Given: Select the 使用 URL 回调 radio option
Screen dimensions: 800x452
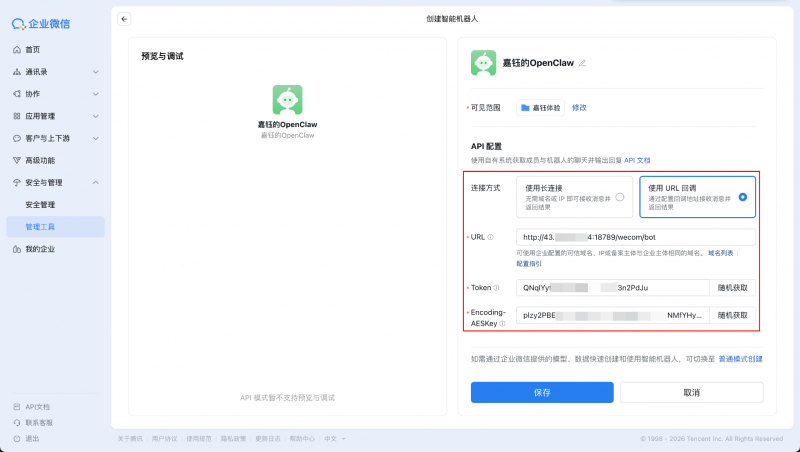Looking at the screenshot, I should pos(742,197).
